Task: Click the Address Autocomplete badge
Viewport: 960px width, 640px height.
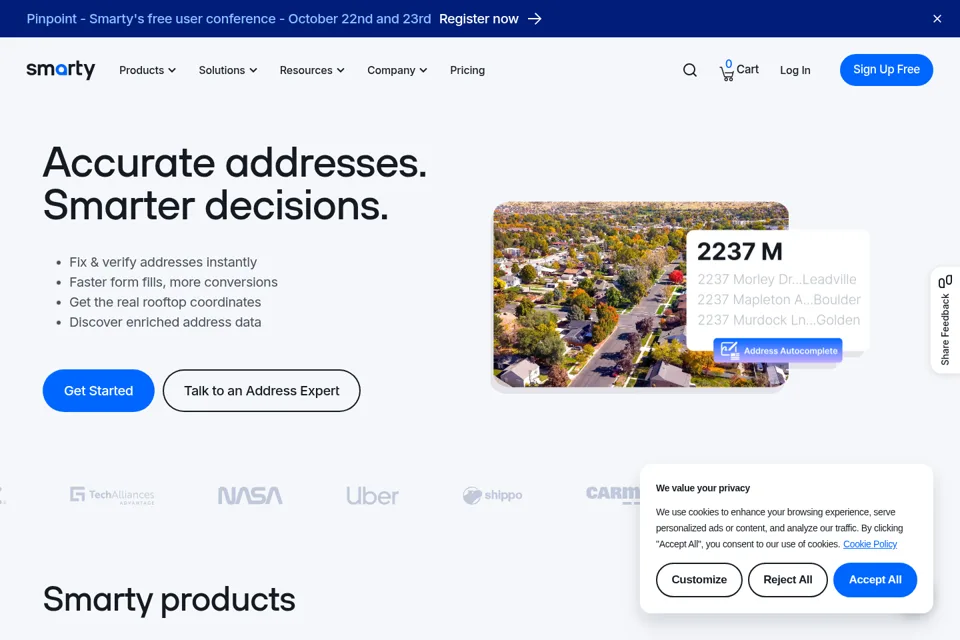Action: pyautogui.click(x=778, y=350)
